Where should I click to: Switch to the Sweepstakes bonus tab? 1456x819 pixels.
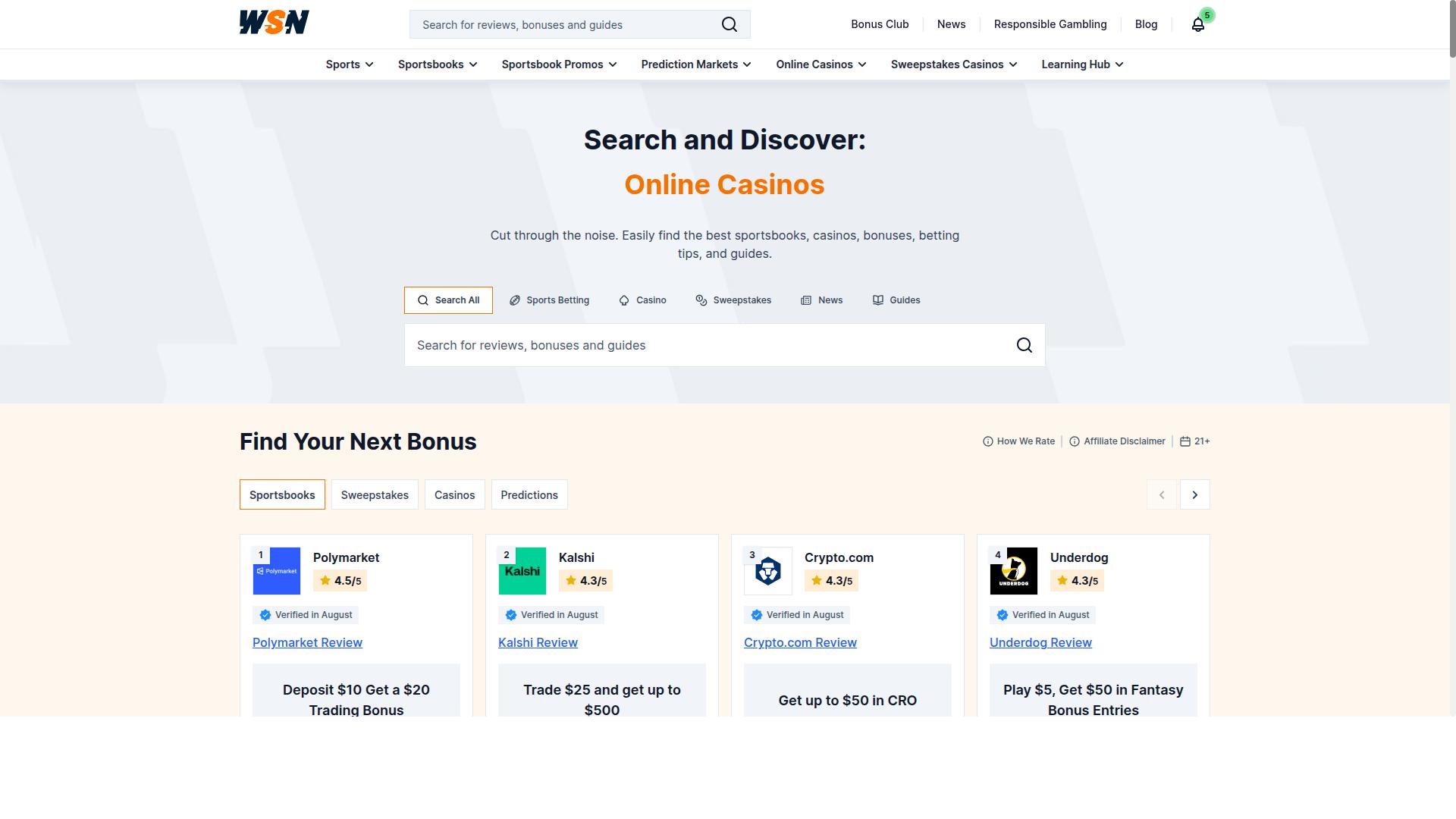(375, 494)
